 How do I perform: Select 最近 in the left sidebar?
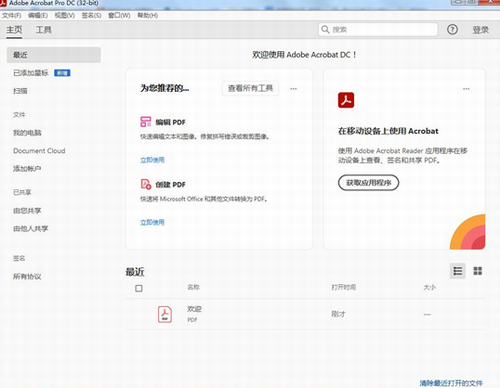pos(54,55)
